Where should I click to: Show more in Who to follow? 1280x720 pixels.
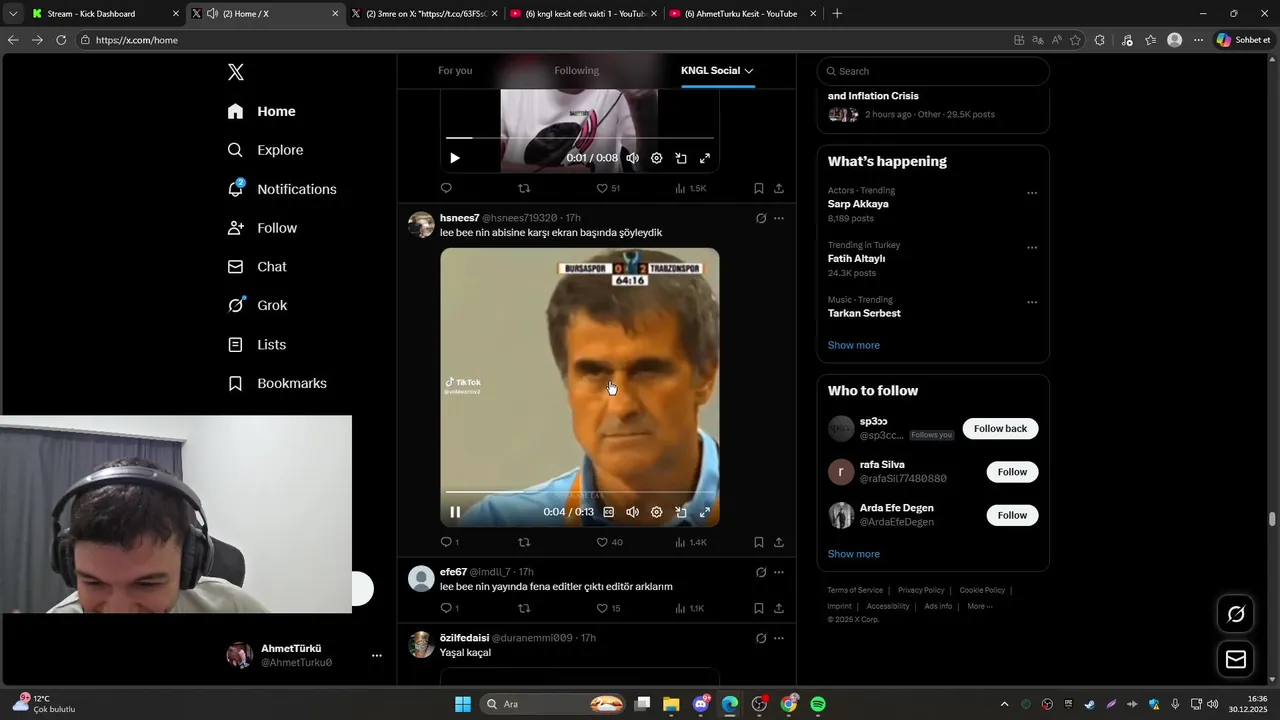[x=854, y=554]
